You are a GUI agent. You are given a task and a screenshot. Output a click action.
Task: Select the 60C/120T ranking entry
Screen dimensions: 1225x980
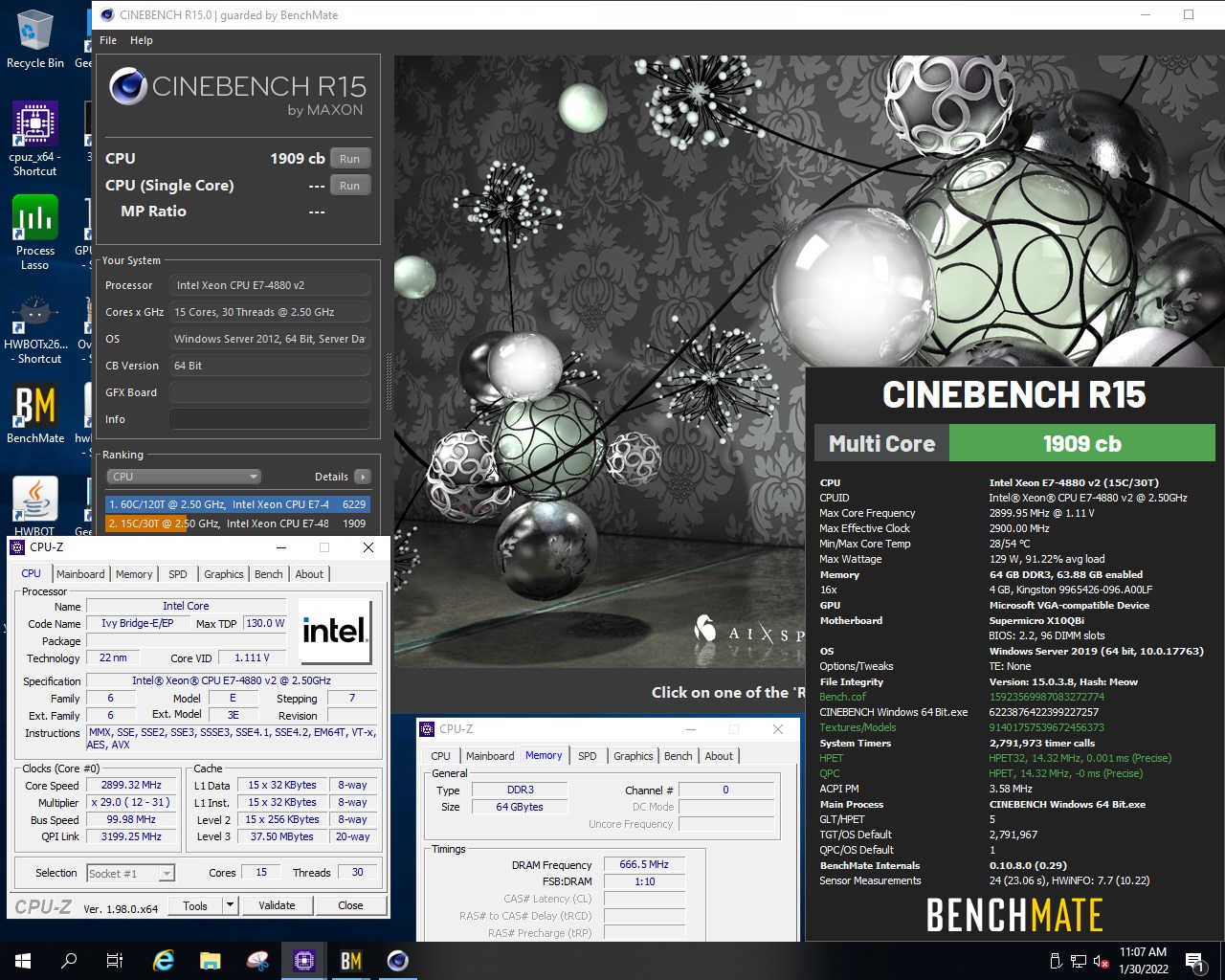pos(236,504)
